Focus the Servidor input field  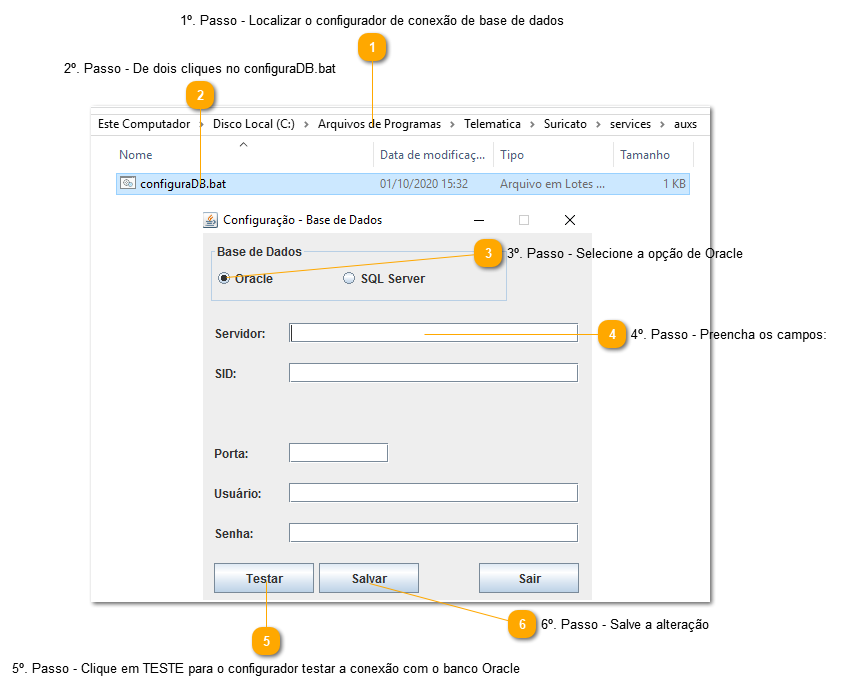(x=433, y=333)
